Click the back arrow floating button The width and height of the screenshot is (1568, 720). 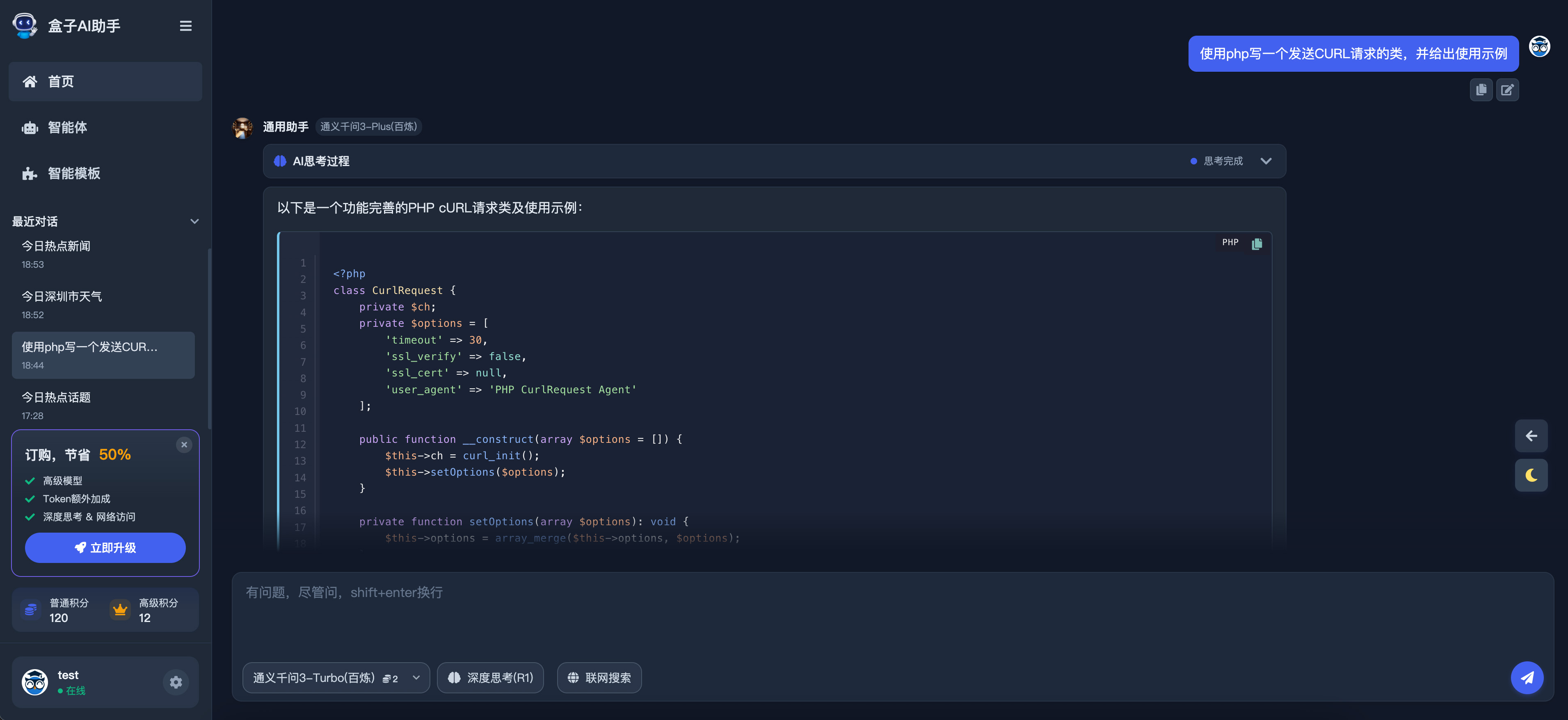(1531, 436)
